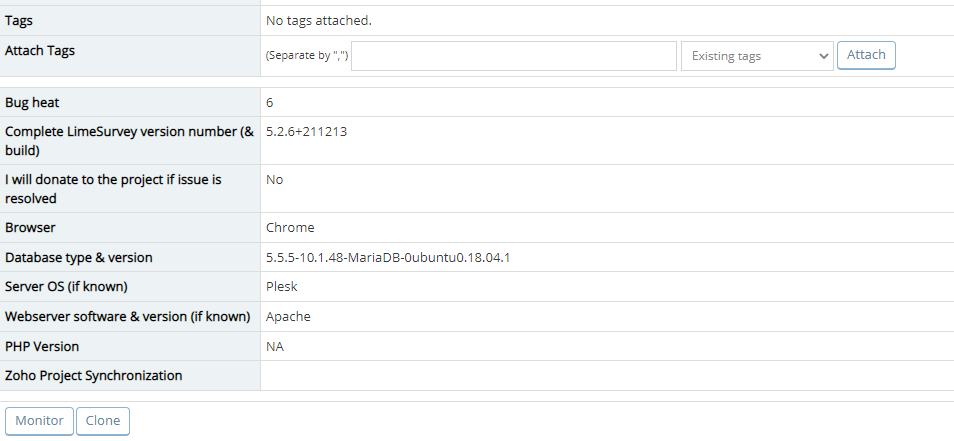Open the Existing tags dropdown
The image size is (954, 441).
[757, 56]
